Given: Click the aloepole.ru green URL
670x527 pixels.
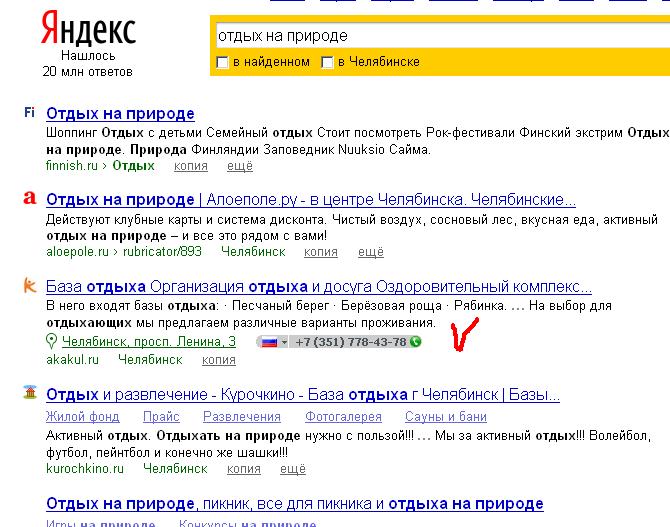Looking at the screenshot, I should pyautogui.click(x=77, y=252).
